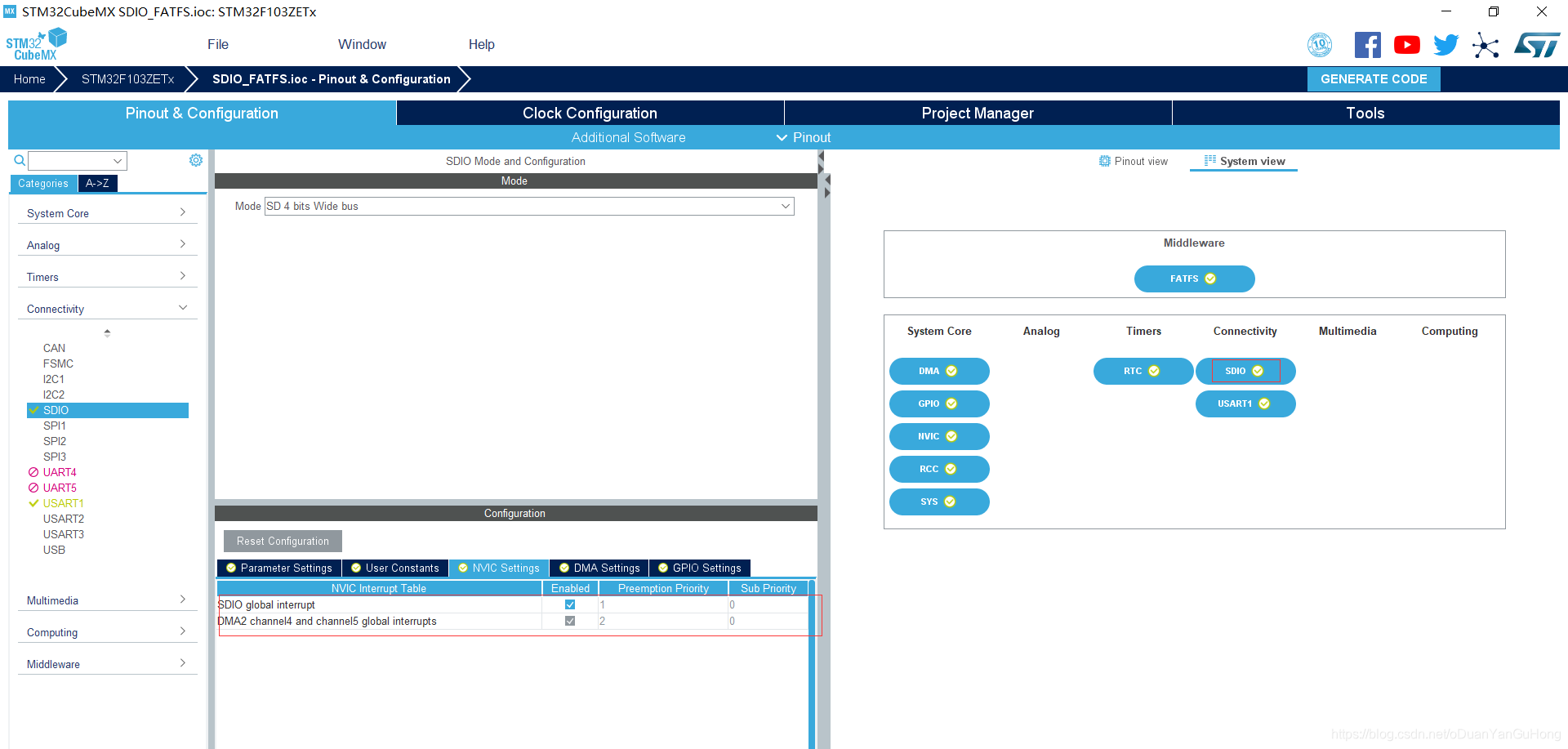Open the SYS system core button
This screenshot has height=749, width=1568.
(x=939, y=502)
